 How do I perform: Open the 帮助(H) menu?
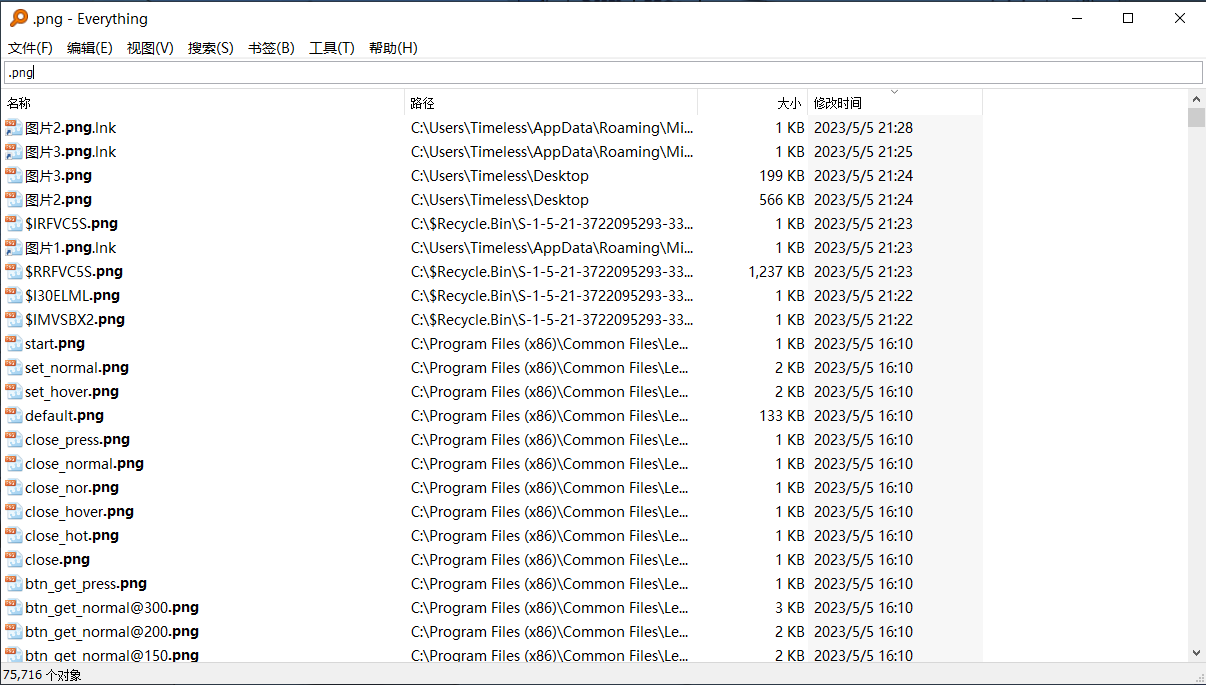click(393, 48)
